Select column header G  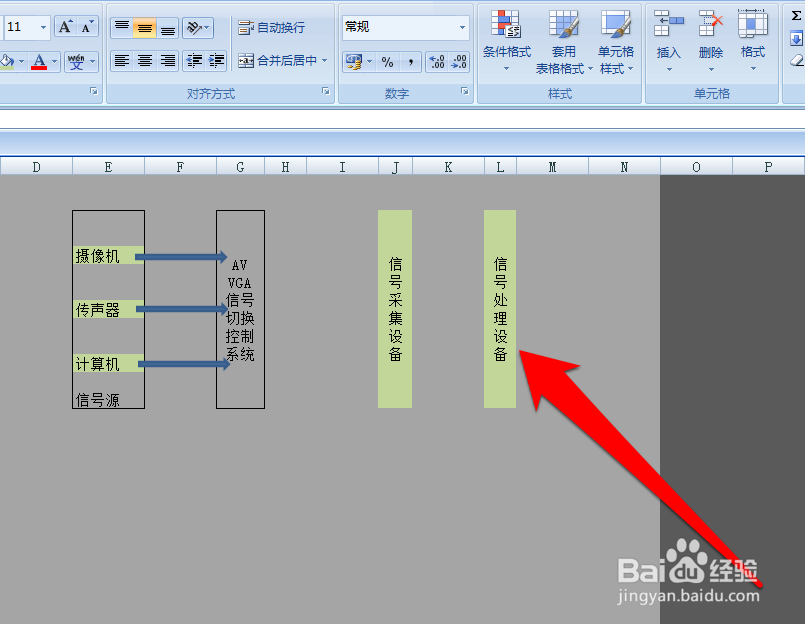click(x=240, y=167)
